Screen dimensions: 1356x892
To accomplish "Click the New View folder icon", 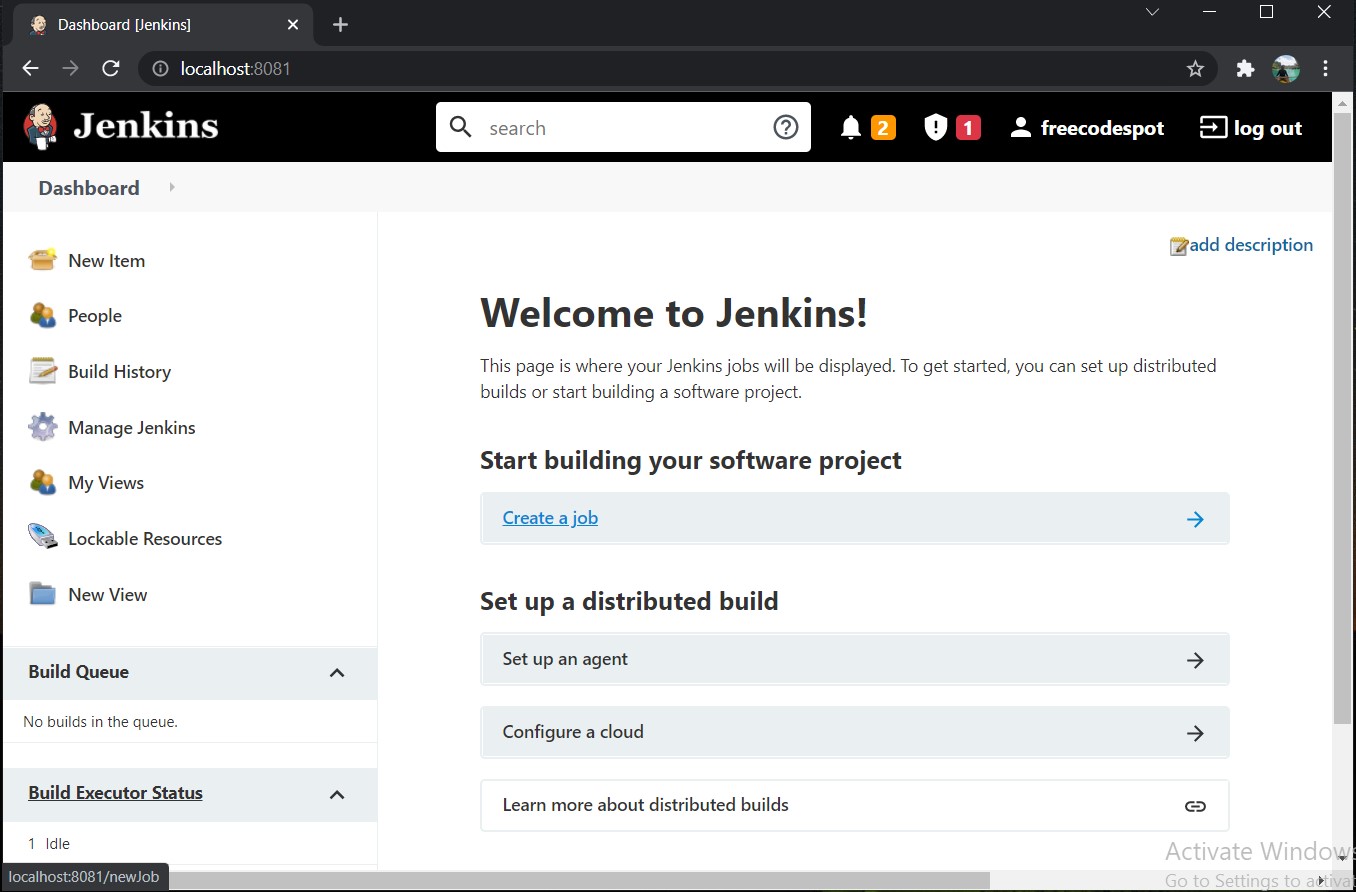I will pos(43,594).
